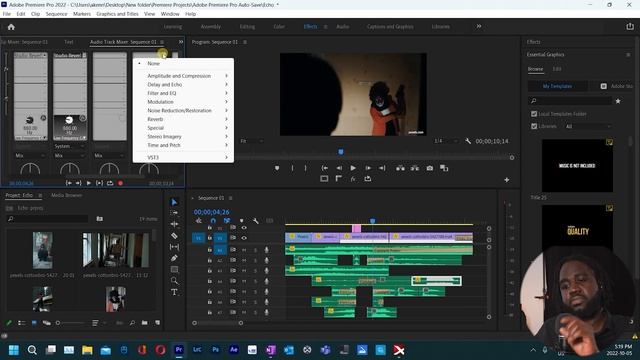The width and height of the screenshot is (640, 360).
Task: Open playback resolution 1/4 dropdown
Action: pos(446,141)
